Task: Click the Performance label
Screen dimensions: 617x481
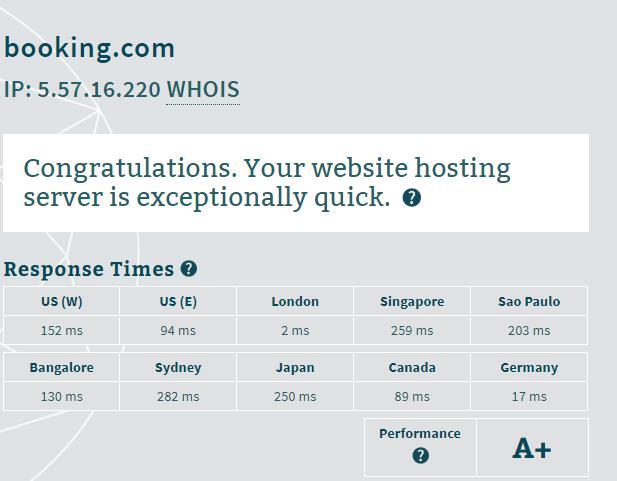Action: pos(420,434)
